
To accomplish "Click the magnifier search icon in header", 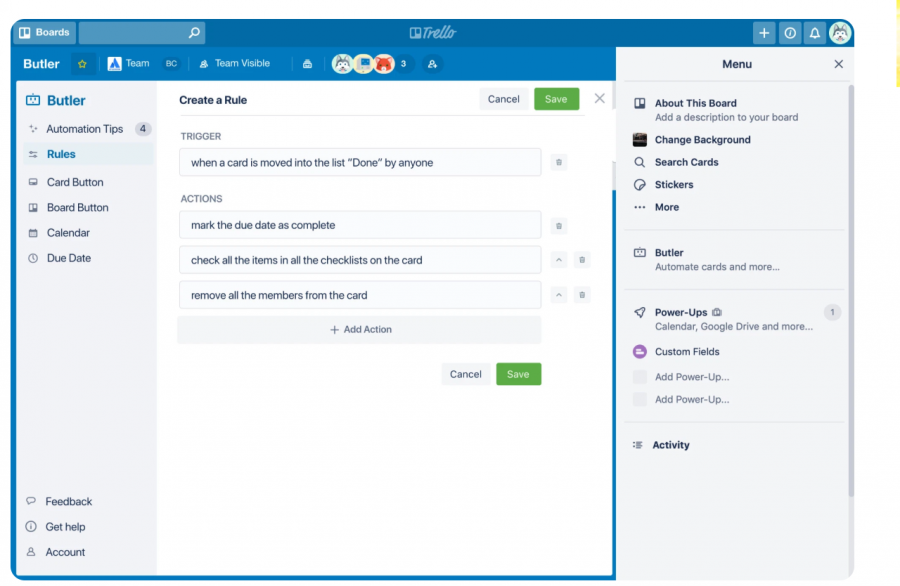I will (195, 33).
